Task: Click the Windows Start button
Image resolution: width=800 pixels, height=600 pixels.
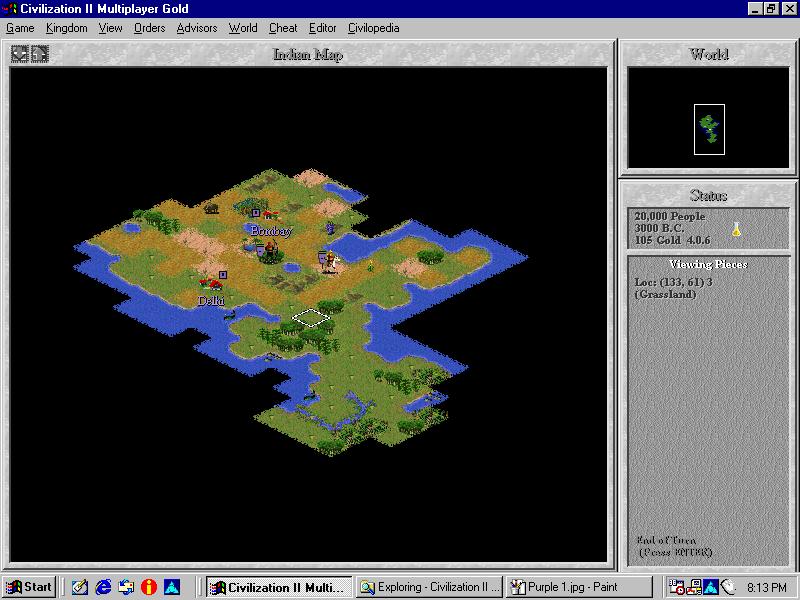Action: click(29, 587)
